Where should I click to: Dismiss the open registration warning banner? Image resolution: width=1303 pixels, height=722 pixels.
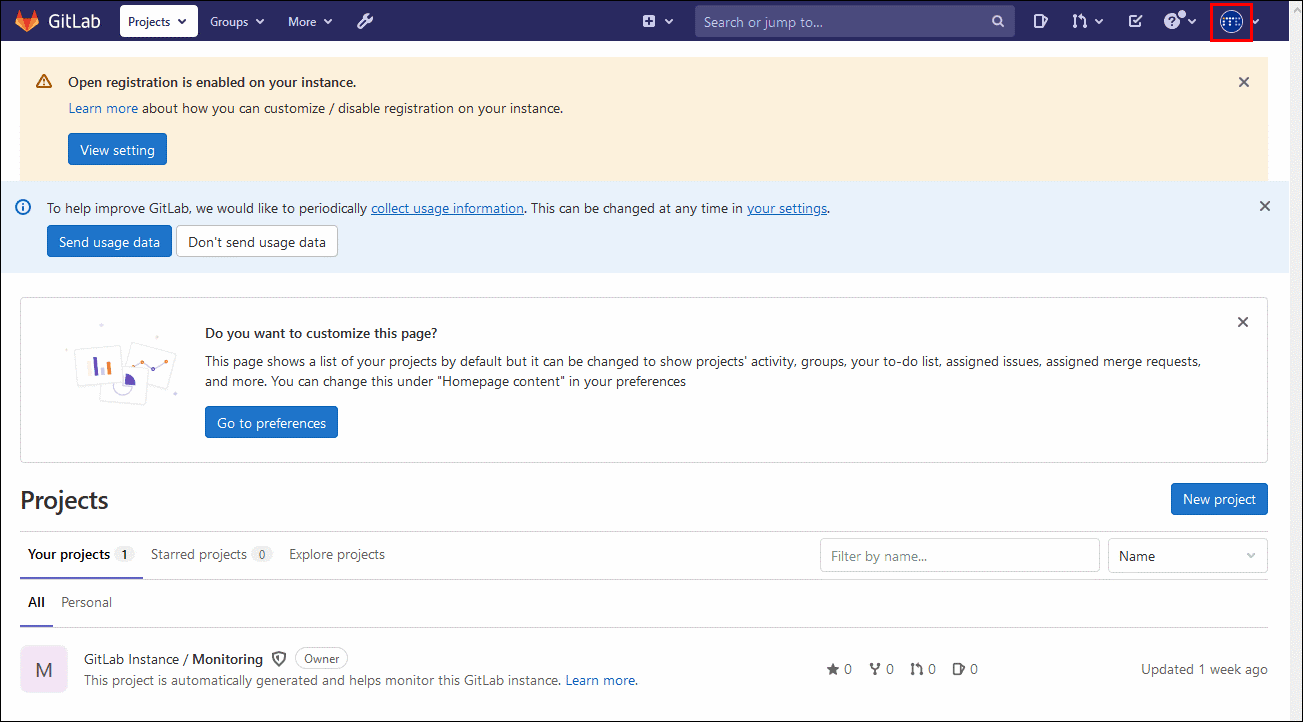click(1244, 82)
